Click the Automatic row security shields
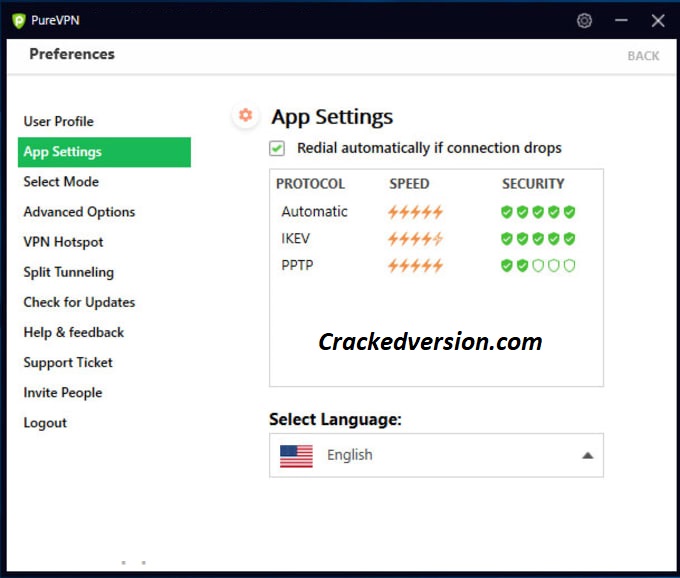This screenshot has height=578, width=680. tap(538, 212)
